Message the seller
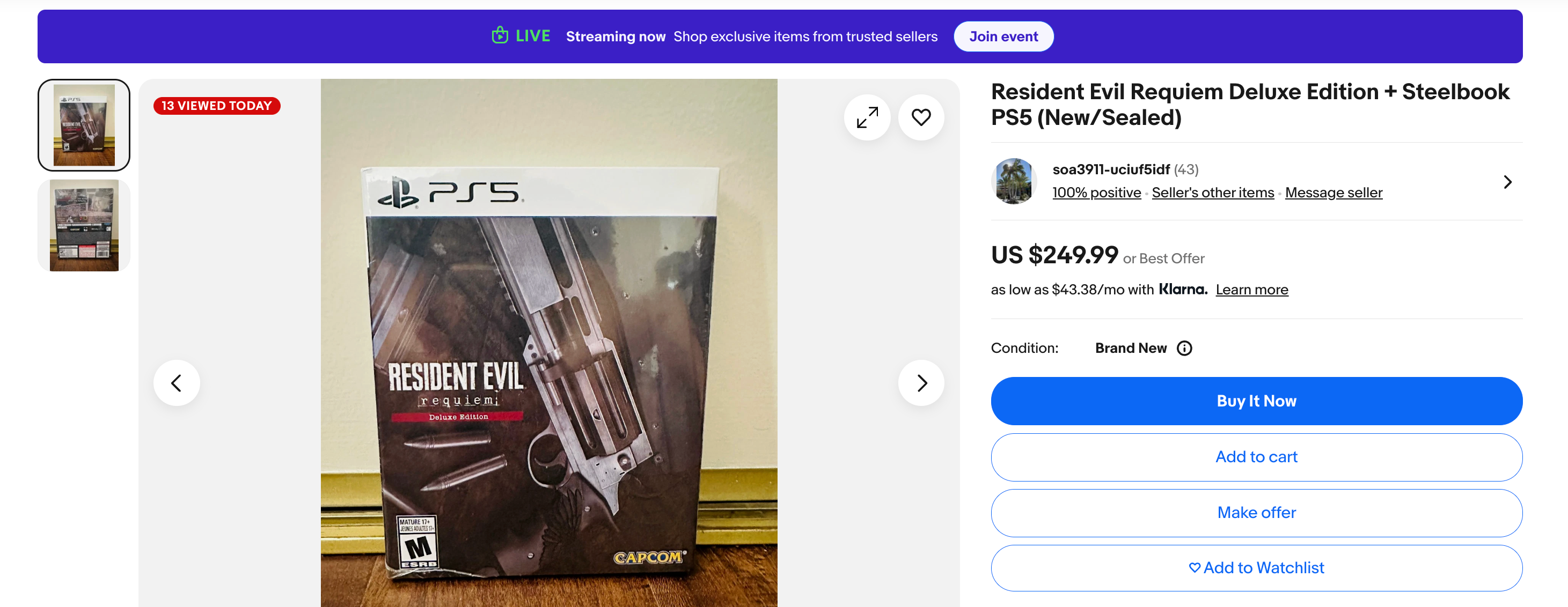 pos(1333,193)
